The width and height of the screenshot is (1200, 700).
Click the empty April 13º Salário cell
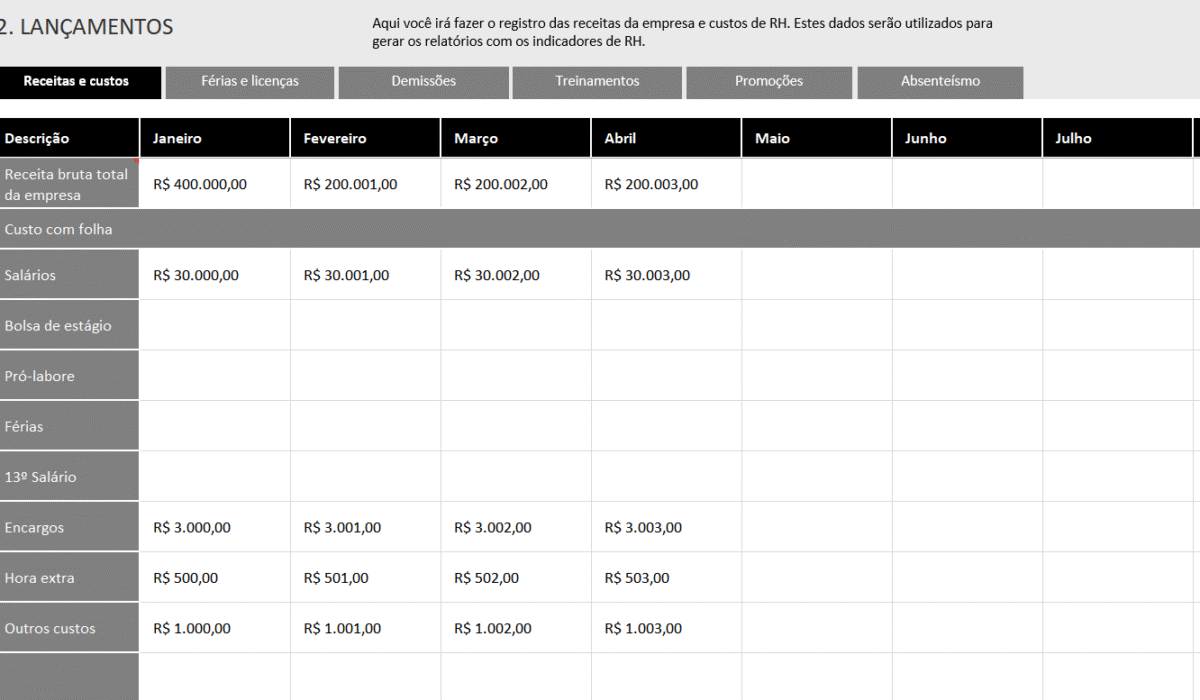[x=666, y=477]
